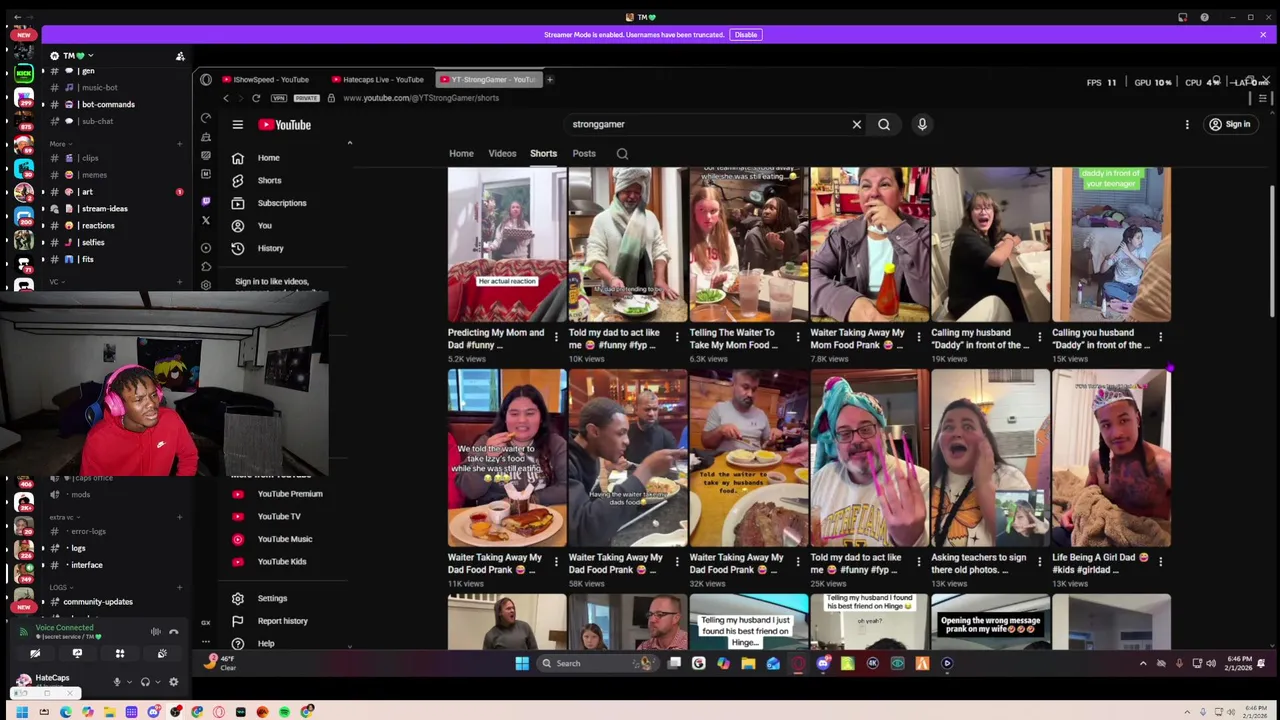Open options for Life Being A Girl Dad
Screen dimensions: 1280x720
[1160, 562]
